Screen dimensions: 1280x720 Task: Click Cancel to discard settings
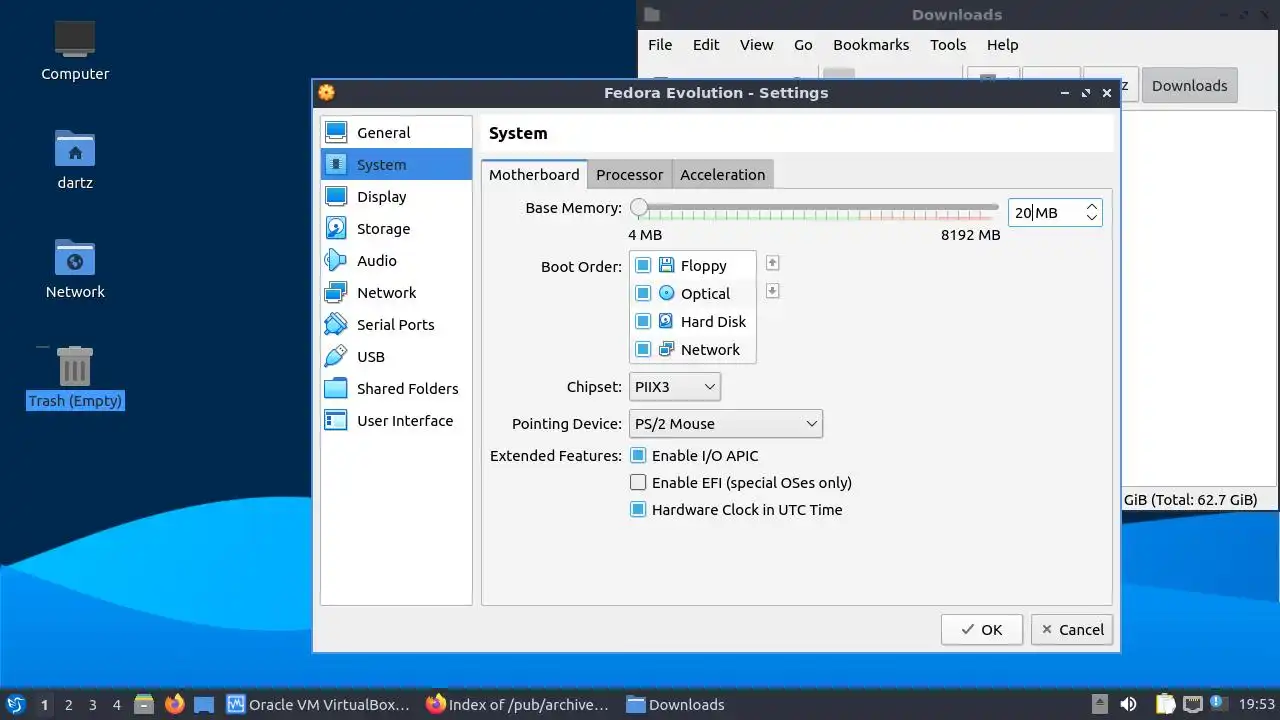(1072, 630)
